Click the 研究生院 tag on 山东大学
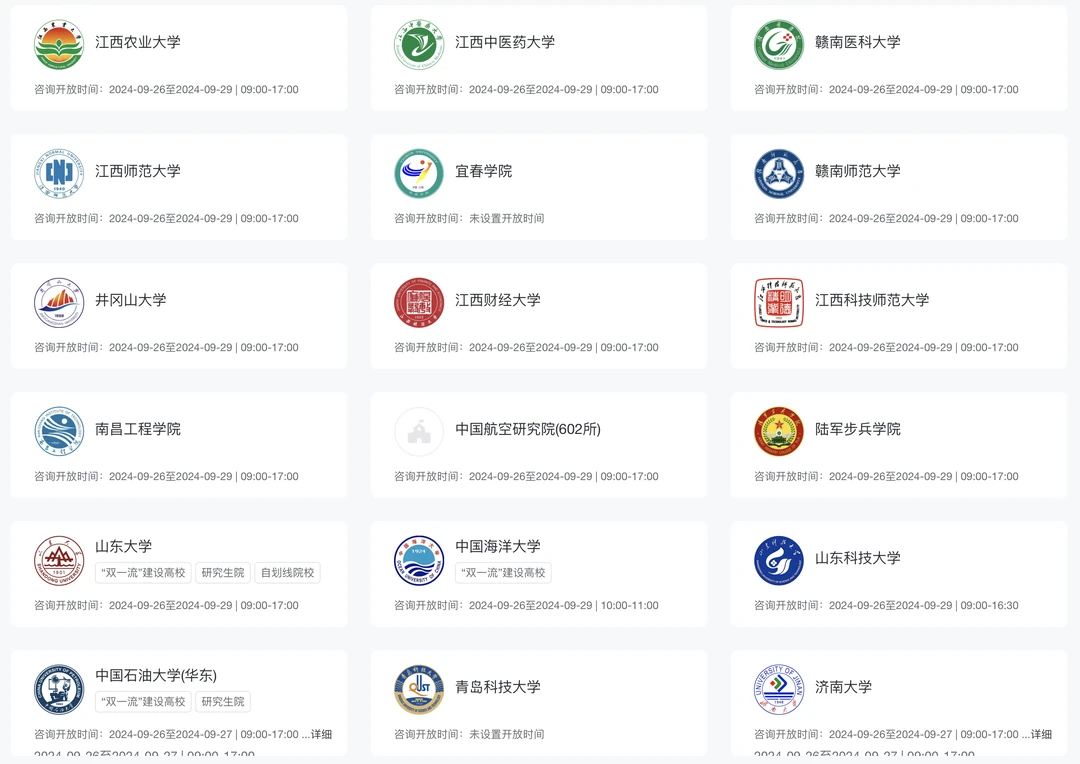 [223, 572]
